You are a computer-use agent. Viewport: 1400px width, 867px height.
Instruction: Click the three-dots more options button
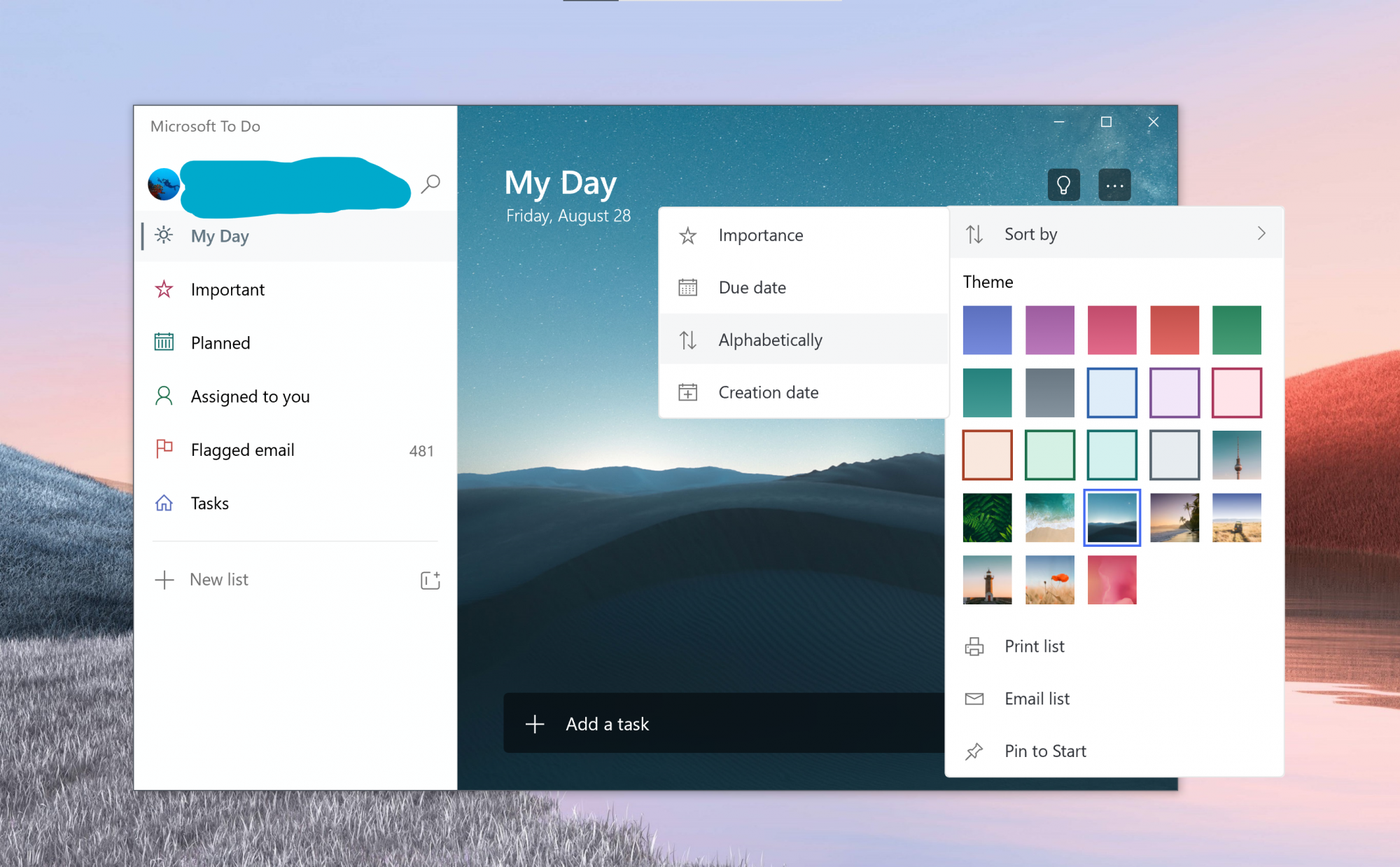(1114, 186)
